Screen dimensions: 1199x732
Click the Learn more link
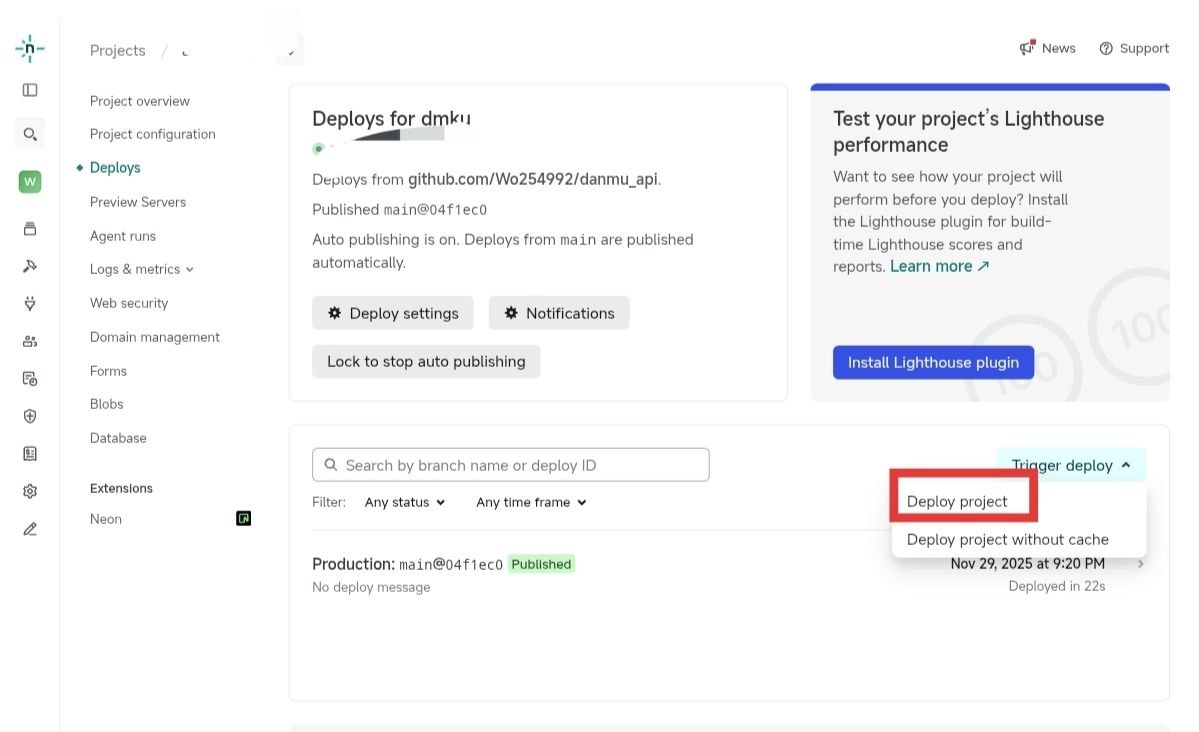click(x=939, y=267)
